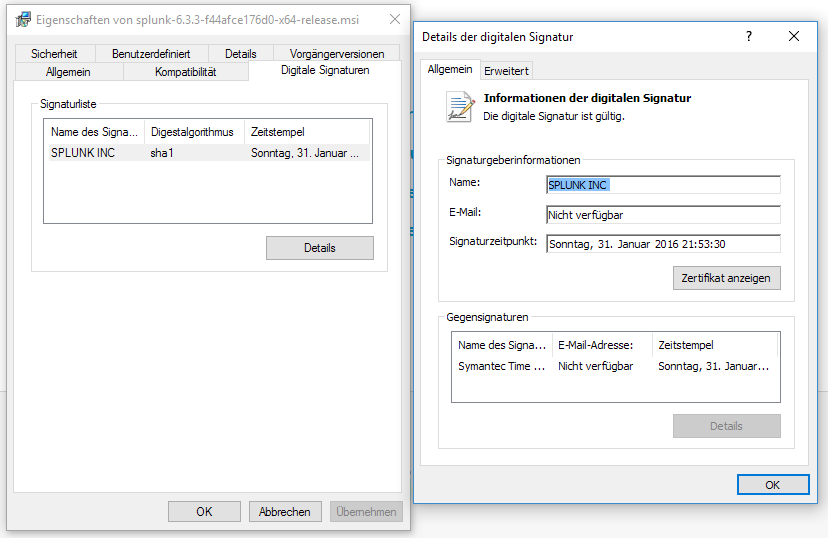
Task: Click the Sonntag, 31. Januar cell in Signaturliste
Action: click(x=305, y=153)
